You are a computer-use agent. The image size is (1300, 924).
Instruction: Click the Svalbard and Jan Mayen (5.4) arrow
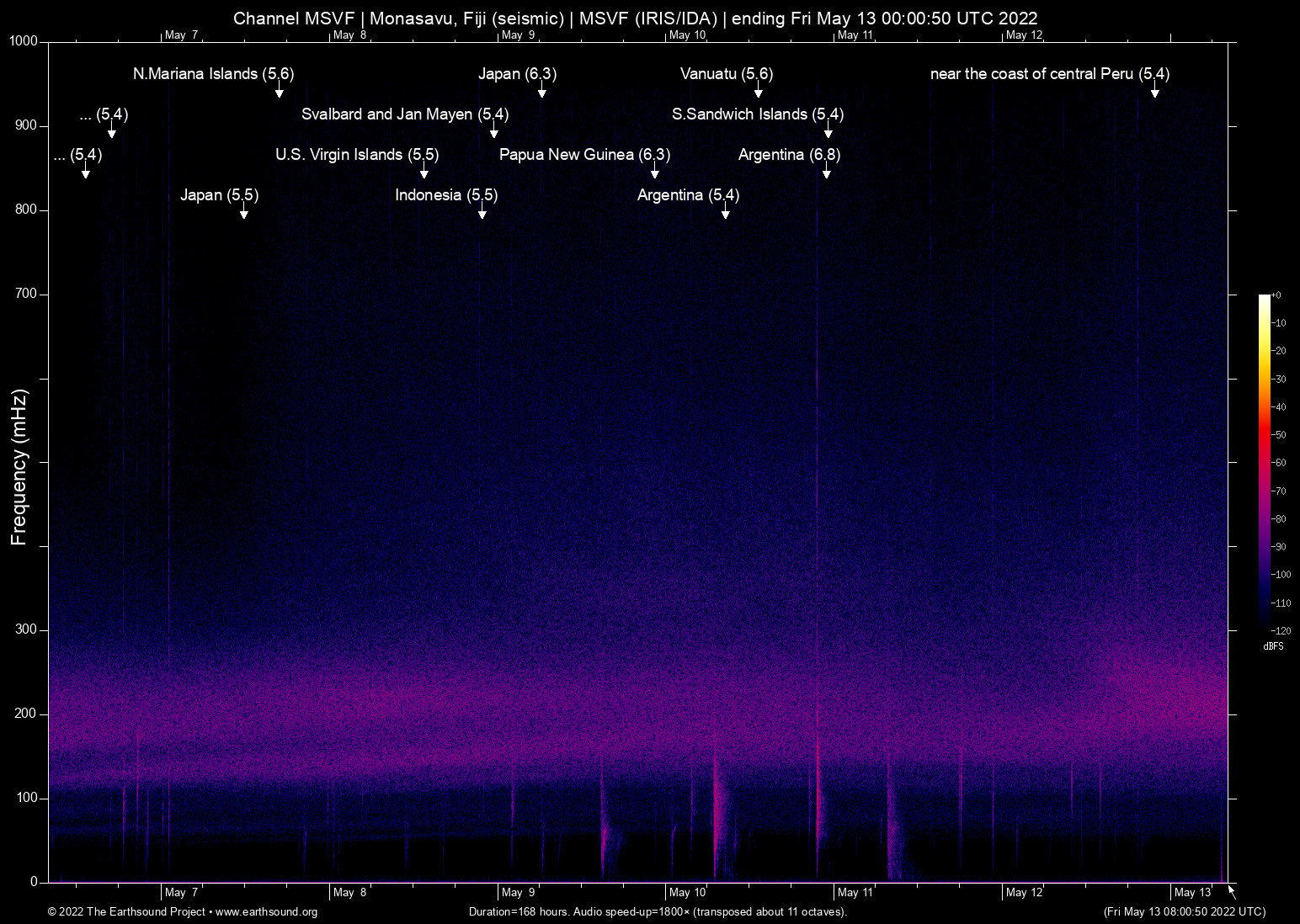pyautogui.click(x=494, y=131)
